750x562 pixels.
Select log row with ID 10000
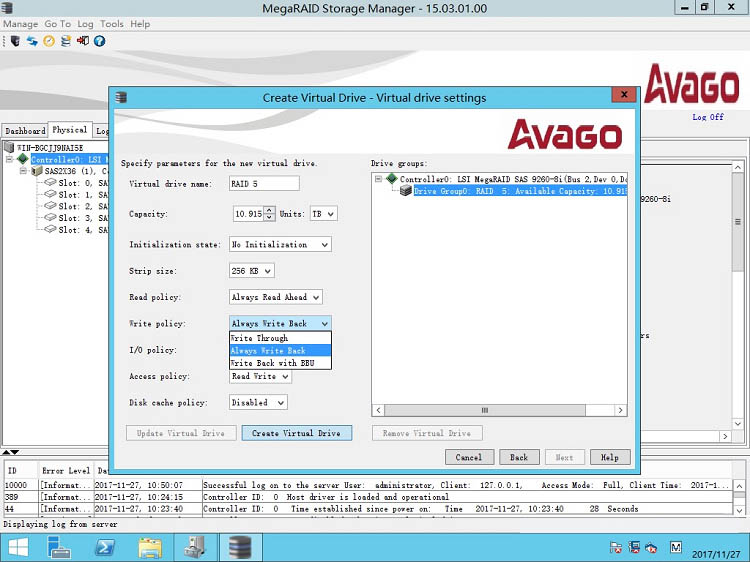pos(368,485)
